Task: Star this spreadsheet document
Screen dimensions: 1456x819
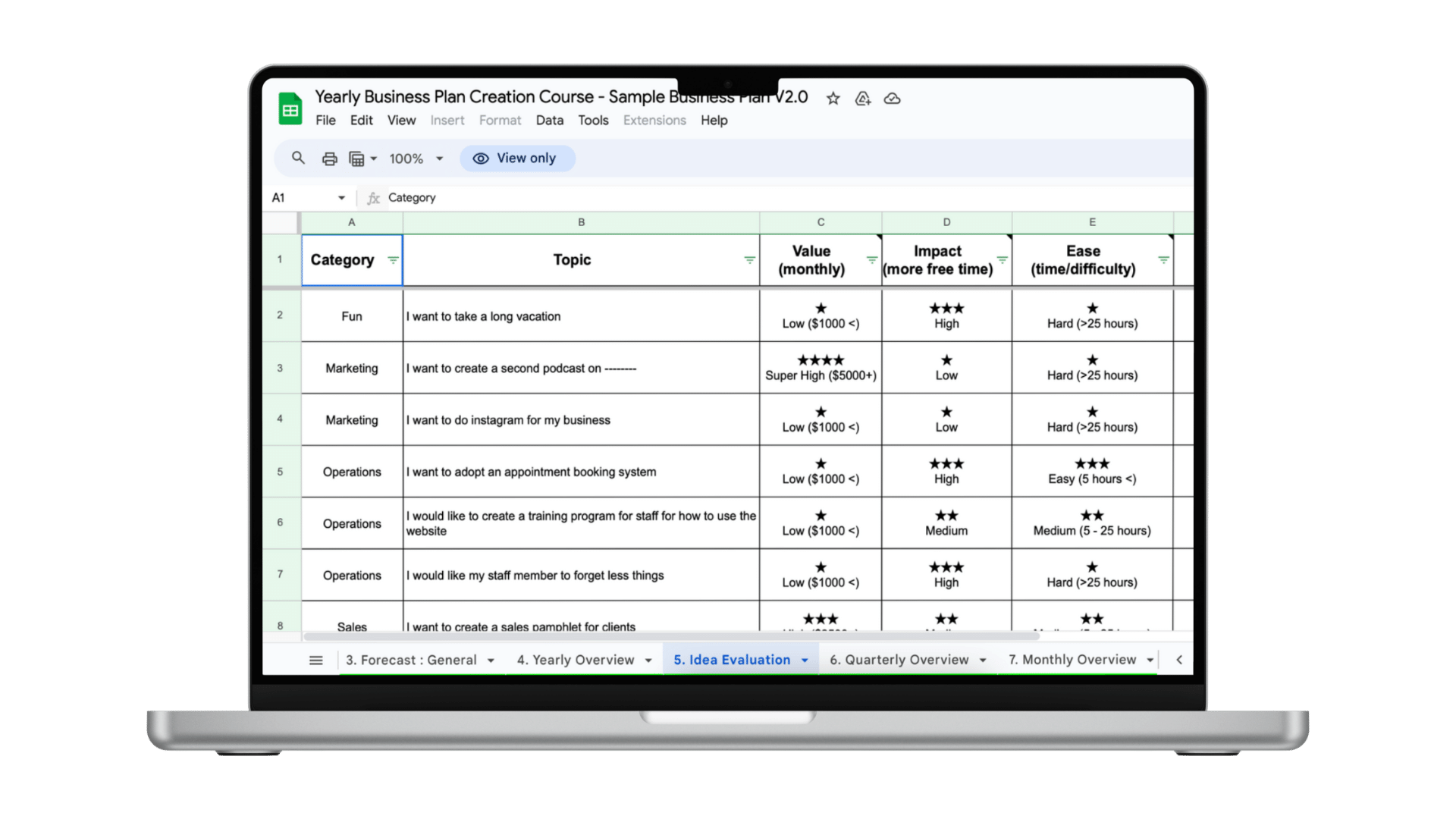Action: tap(833, 99)
